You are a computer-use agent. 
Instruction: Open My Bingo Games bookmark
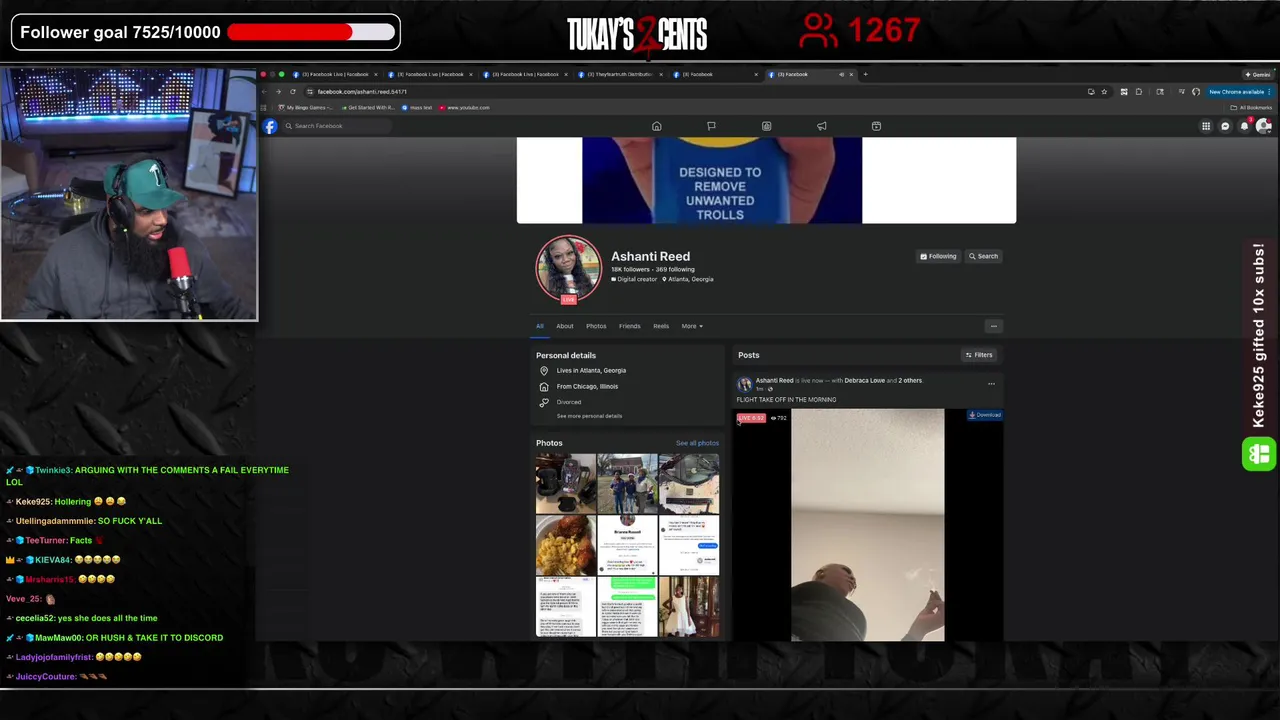point(306,107)
